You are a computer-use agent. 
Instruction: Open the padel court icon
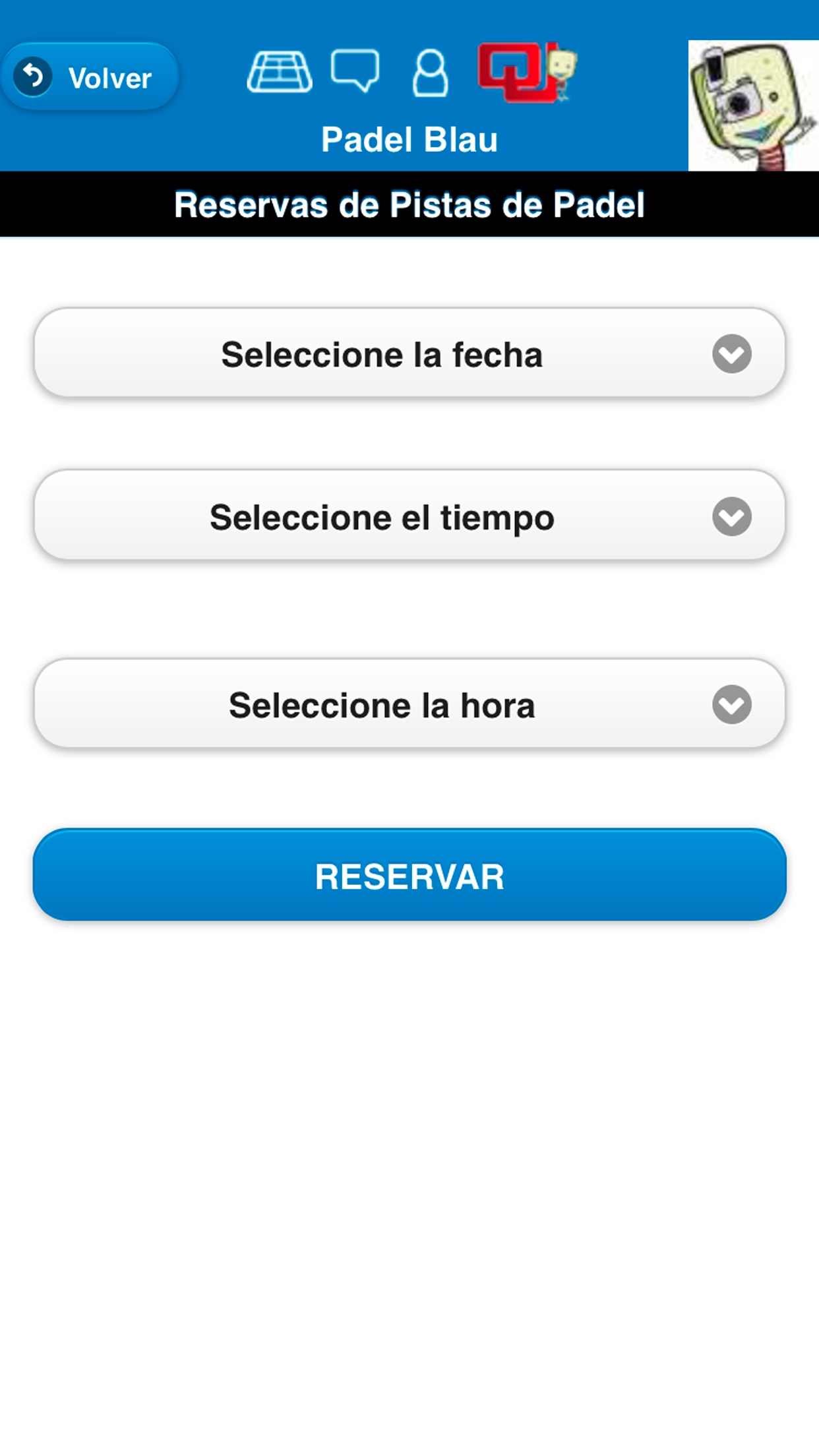[280, 71]
